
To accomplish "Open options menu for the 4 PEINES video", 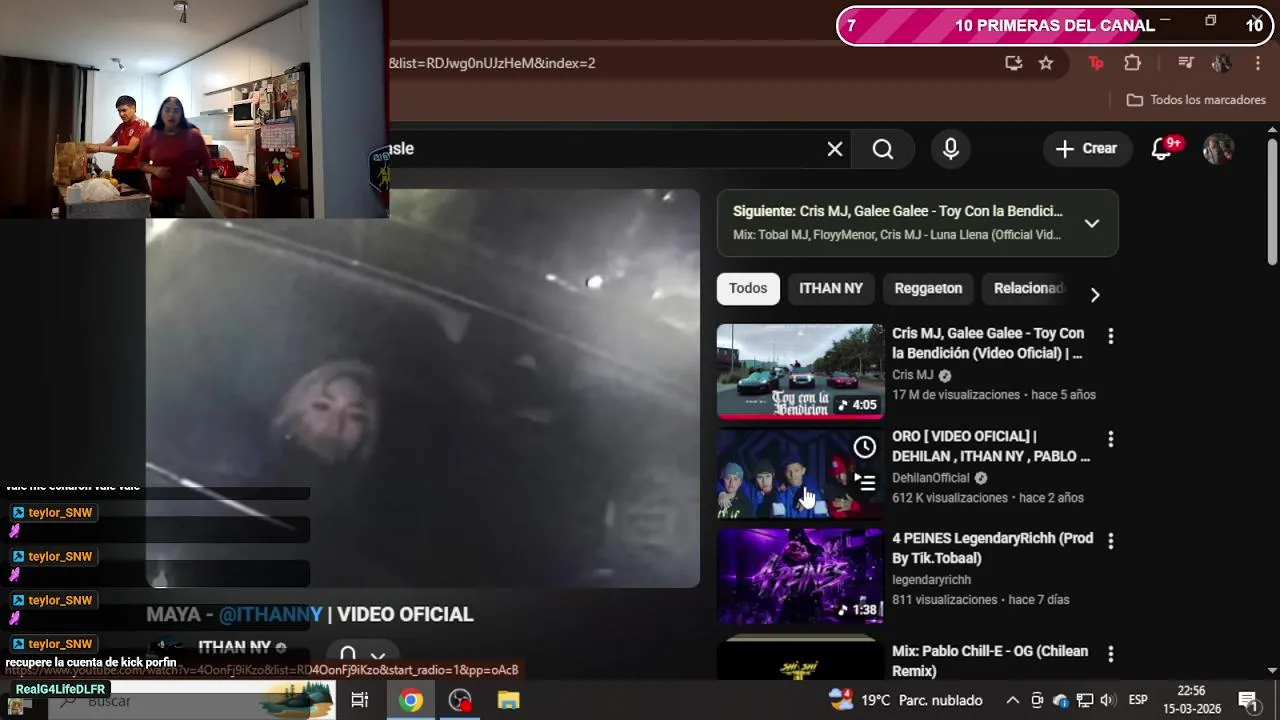I will (x=1110, y=541).
